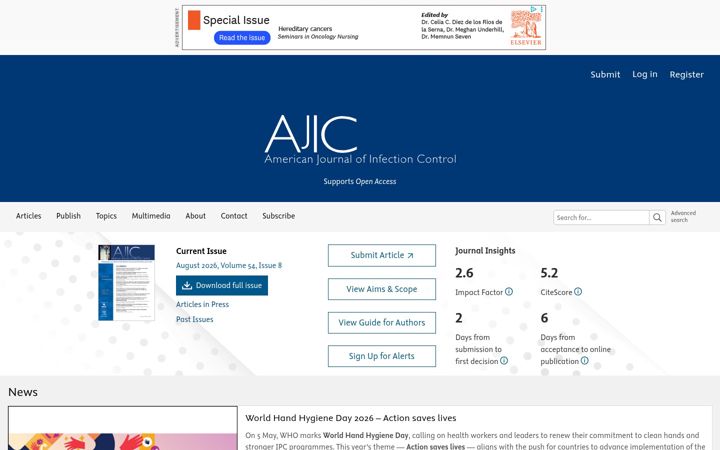Open Past Issues
720x450 pixels.
pyautogui.click(x=195, y=319)
